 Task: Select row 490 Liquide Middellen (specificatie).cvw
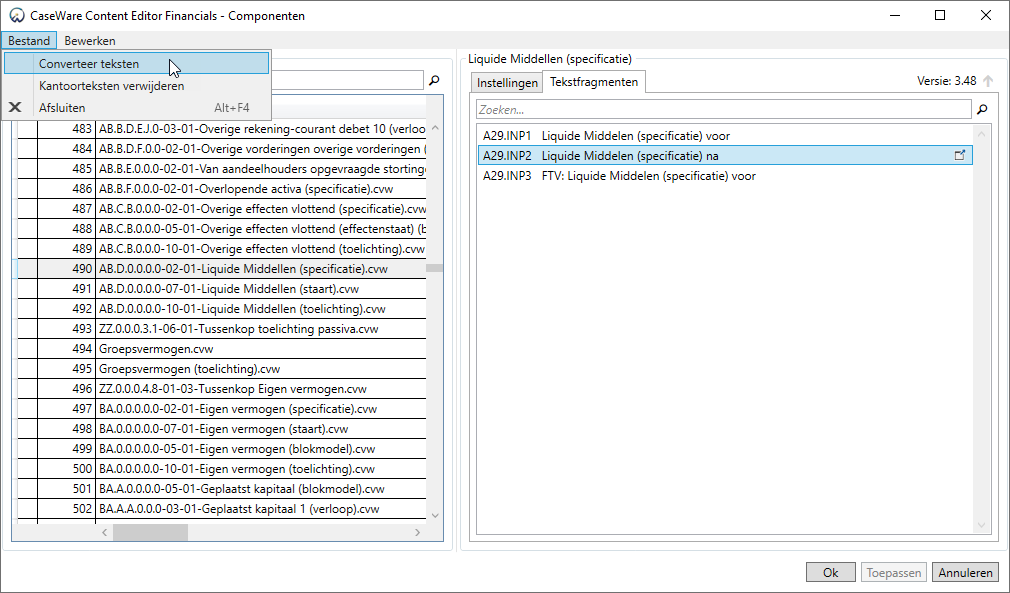(x=222, y=268)
